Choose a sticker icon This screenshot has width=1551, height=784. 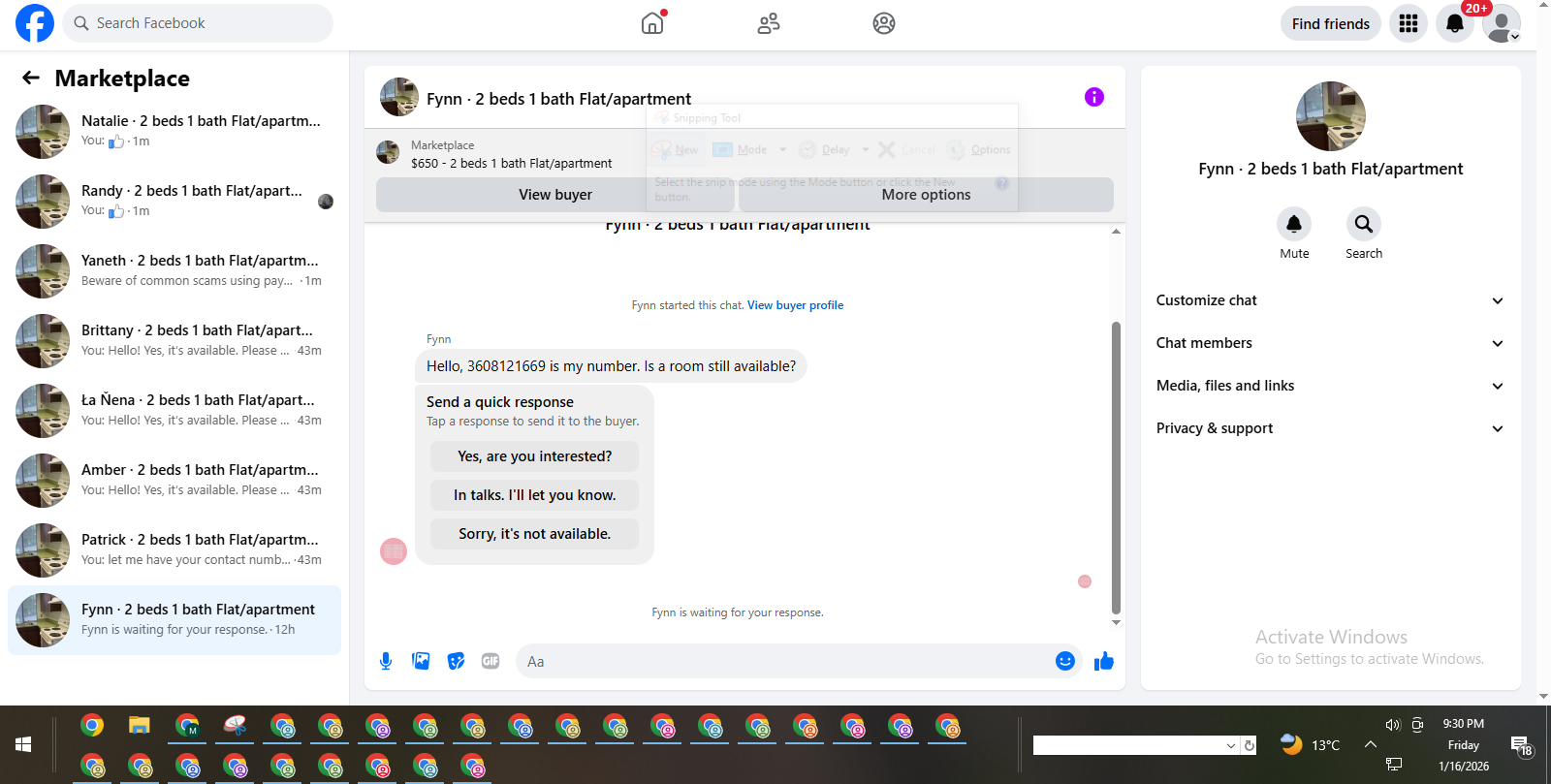(456, 661)
